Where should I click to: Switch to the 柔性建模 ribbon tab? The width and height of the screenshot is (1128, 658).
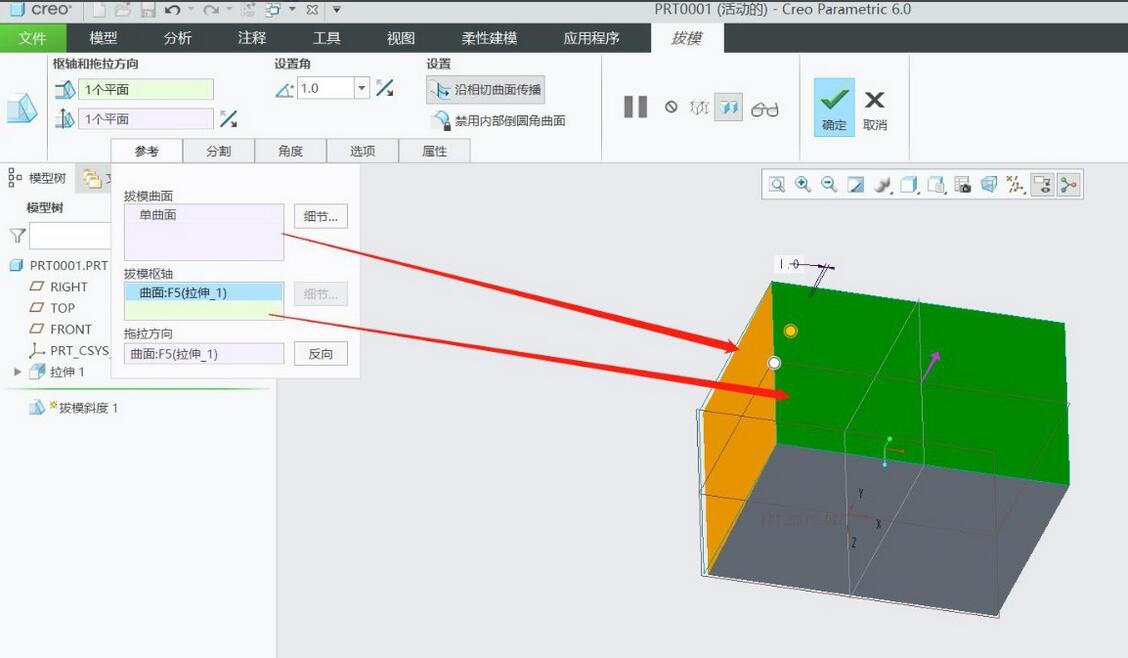point(488,38)
